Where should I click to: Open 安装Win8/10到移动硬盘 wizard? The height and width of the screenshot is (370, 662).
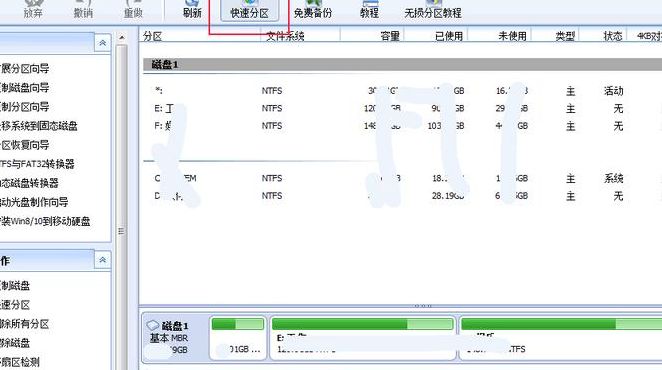45,221
